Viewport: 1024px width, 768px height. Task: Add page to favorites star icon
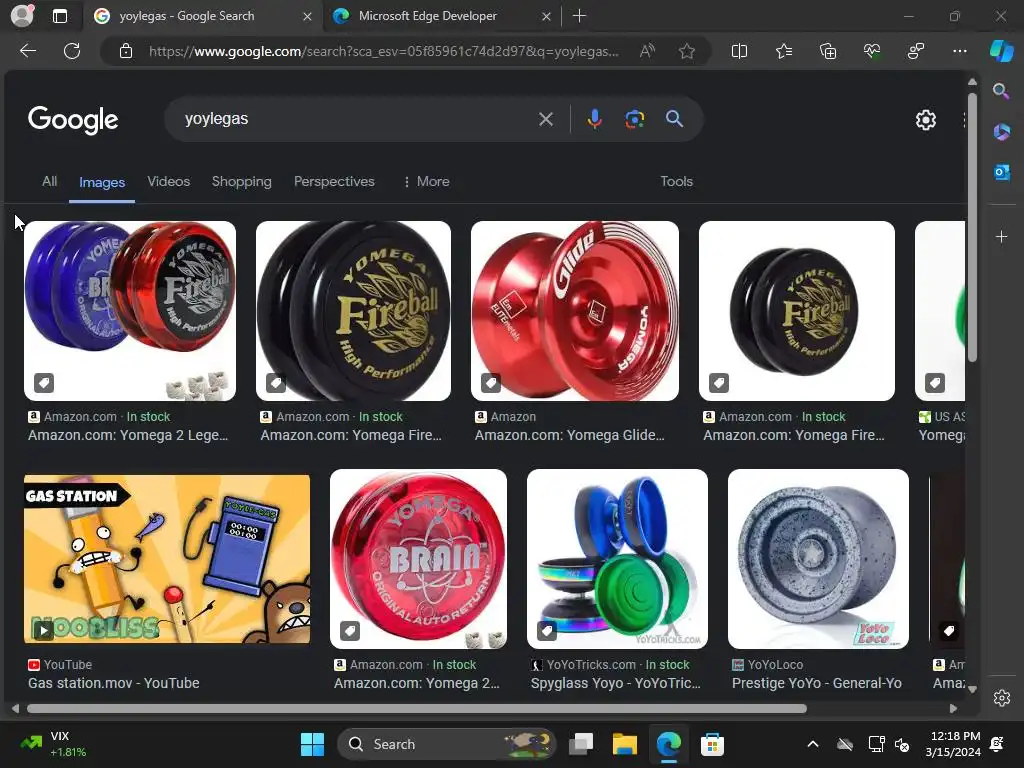click(686, 51)
